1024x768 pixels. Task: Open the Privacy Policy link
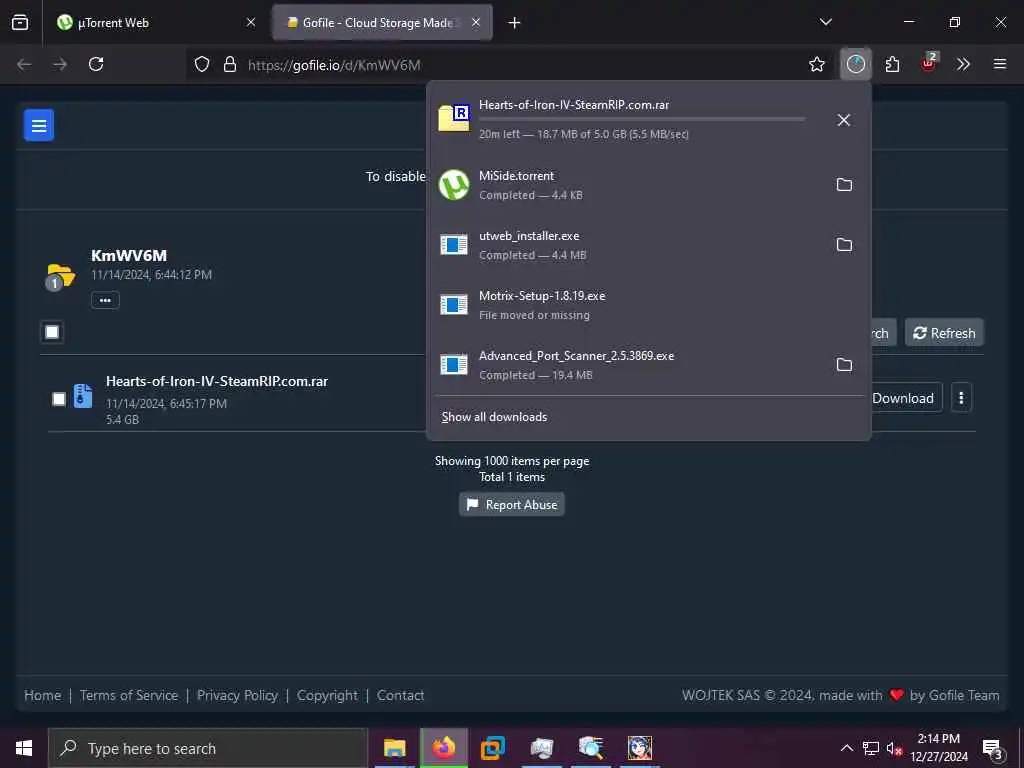point(238,696)
